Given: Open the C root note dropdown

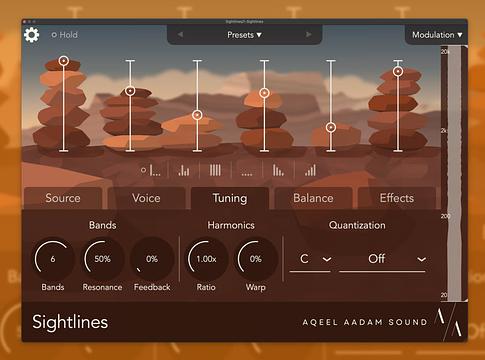Looking at the screenshot, I should pos(310,259).
